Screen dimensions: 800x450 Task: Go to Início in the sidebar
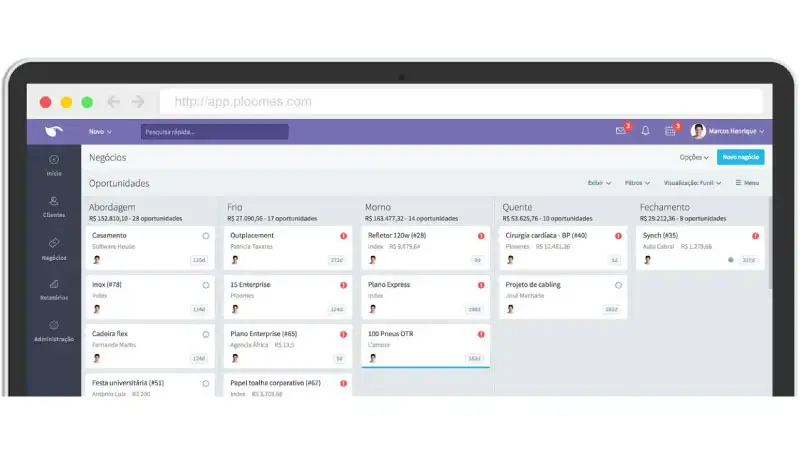tap(54, 165)
